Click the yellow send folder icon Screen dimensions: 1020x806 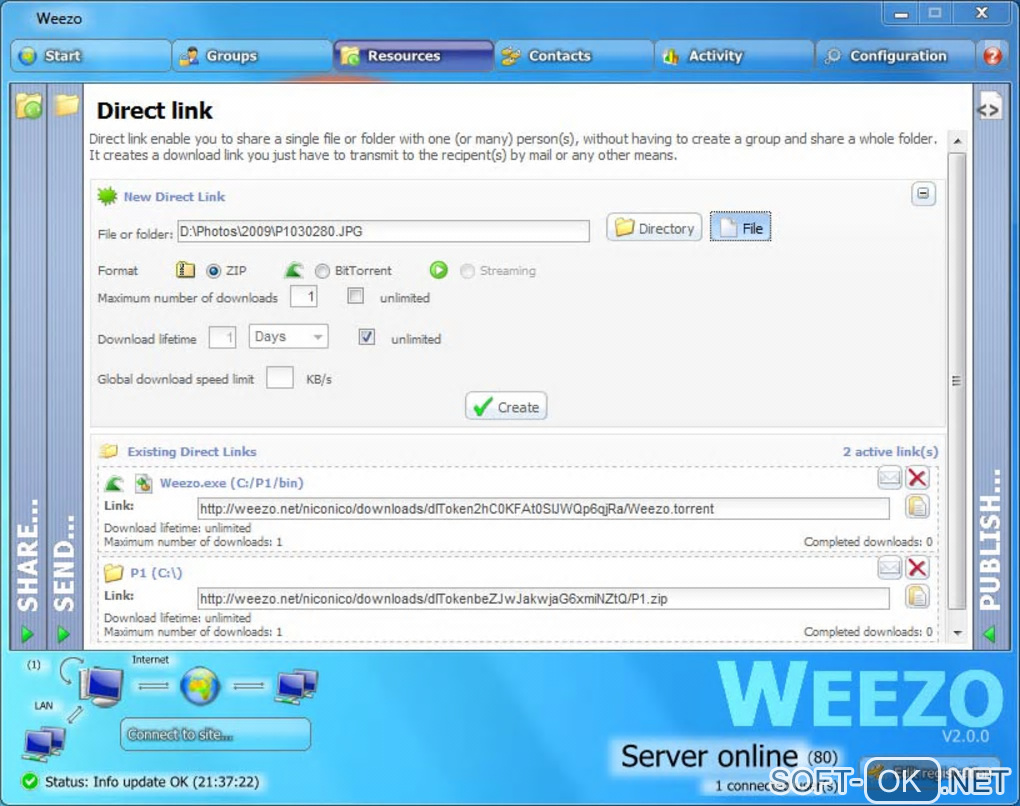click(66, 104)
